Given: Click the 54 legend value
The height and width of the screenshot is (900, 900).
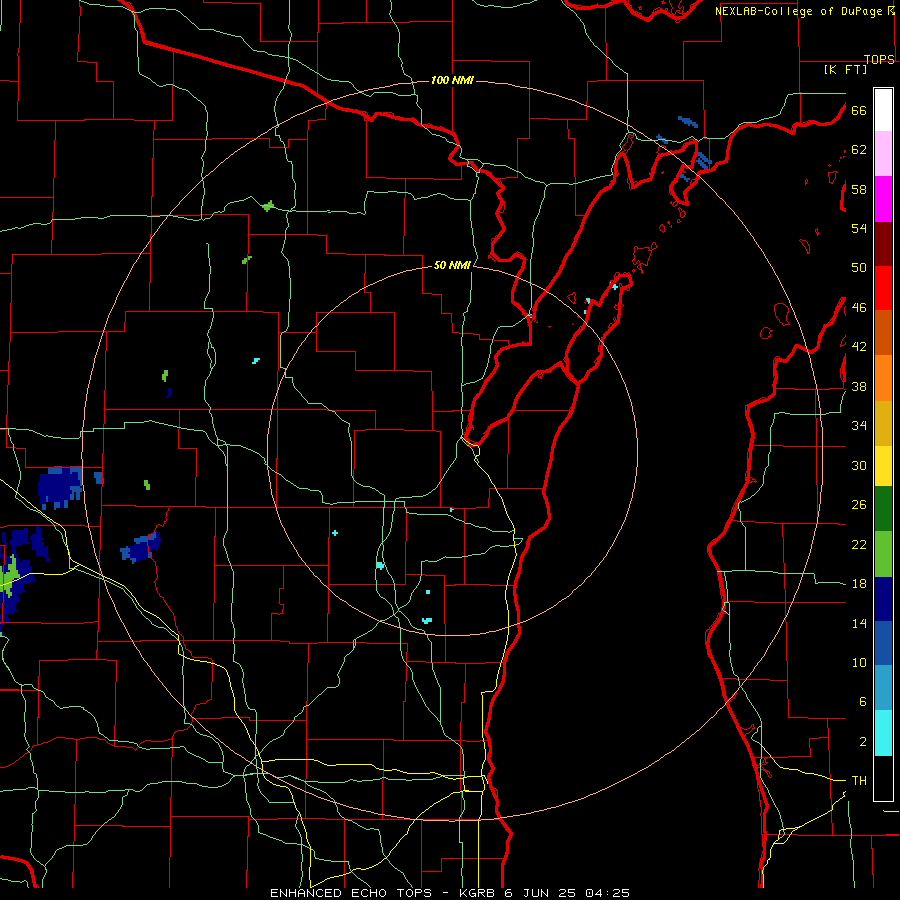Looking at the screenshot, I should click(x=859, y=228).
